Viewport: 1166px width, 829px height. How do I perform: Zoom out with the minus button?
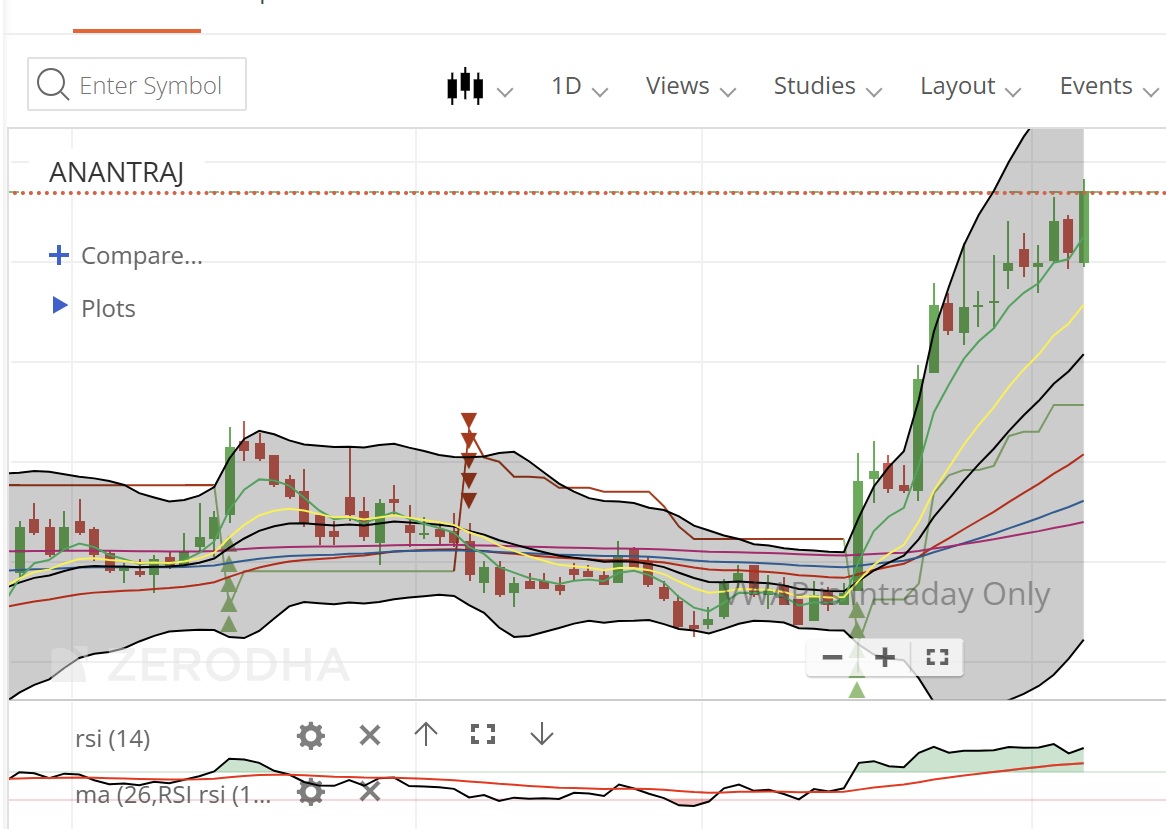coord(833,657)
